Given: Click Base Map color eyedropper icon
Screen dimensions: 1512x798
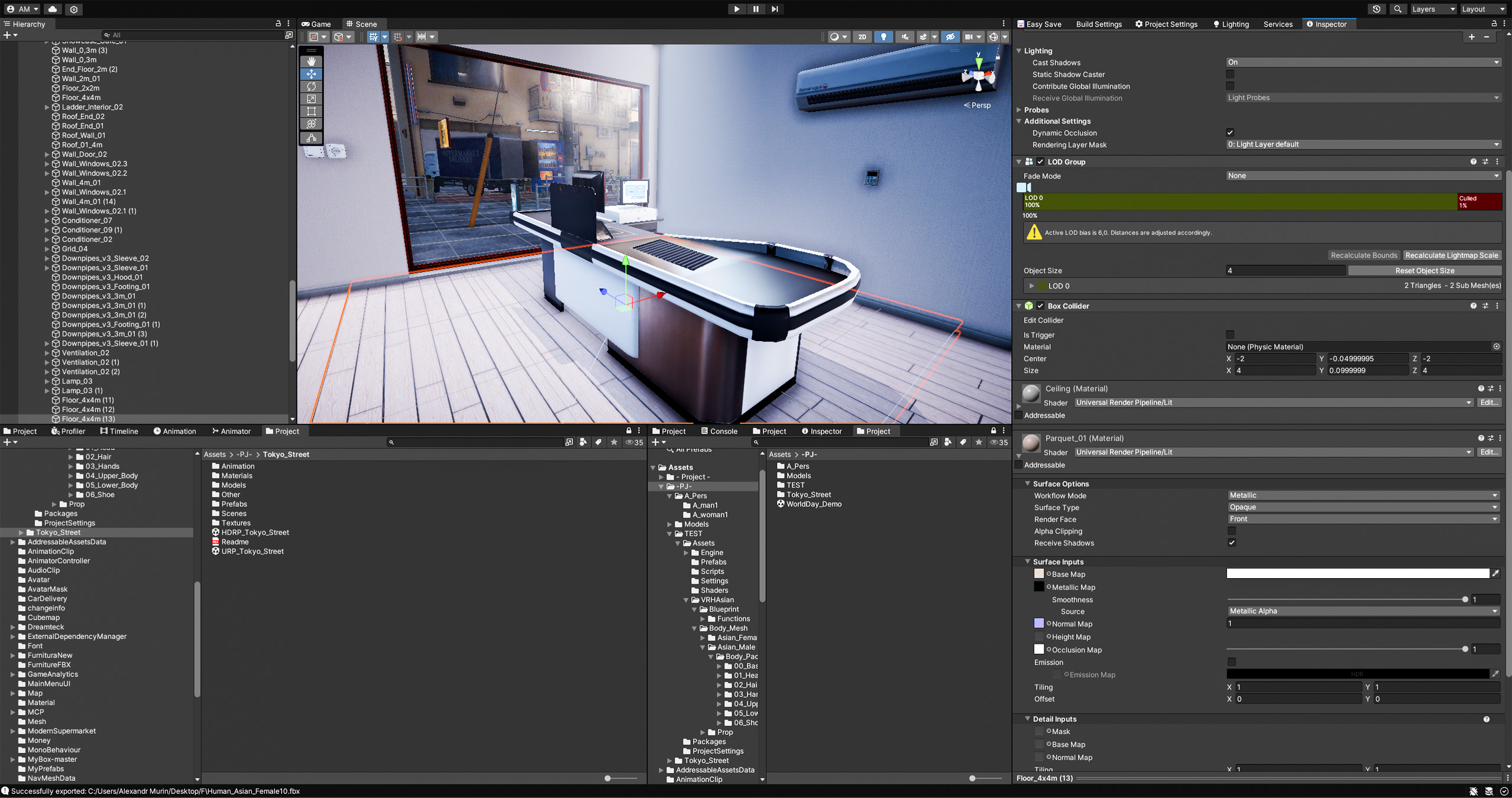Looking at the screenshot, I should [1495, 573].
